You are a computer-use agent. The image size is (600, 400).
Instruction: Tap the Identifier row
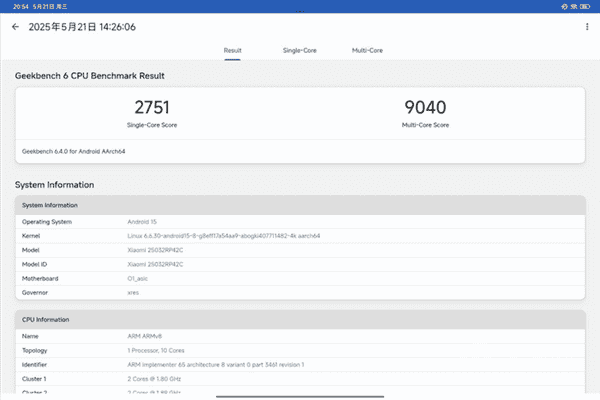click(x=300, y=365)
